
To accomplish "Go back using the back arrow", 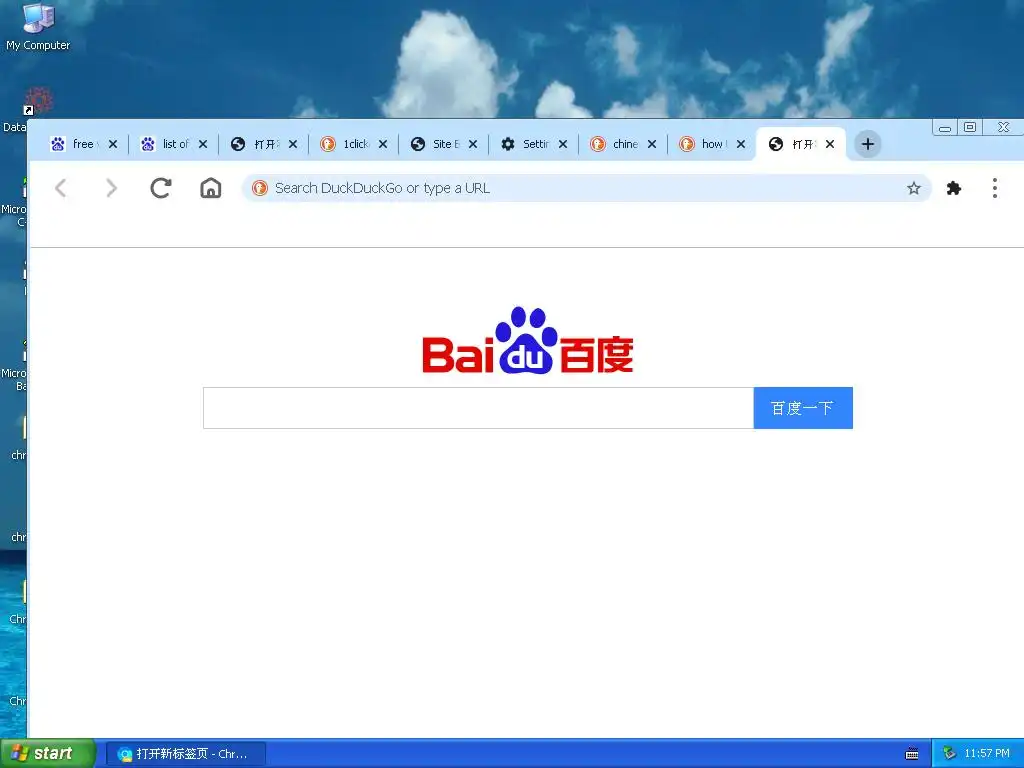I will point(61,188).
